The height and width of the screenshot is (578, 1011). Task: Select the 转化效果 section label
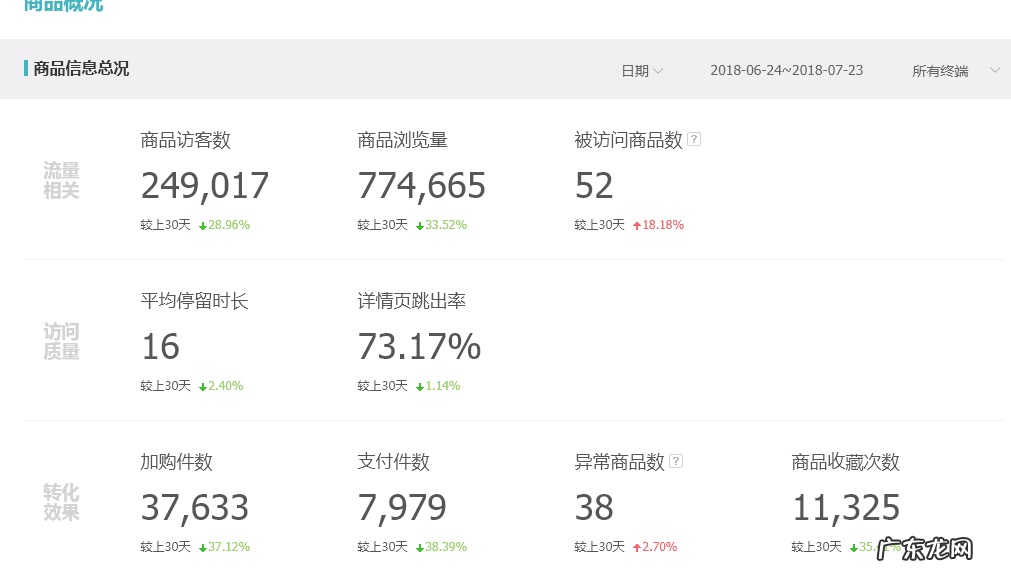pyautogui.click(x=61, y=503)
